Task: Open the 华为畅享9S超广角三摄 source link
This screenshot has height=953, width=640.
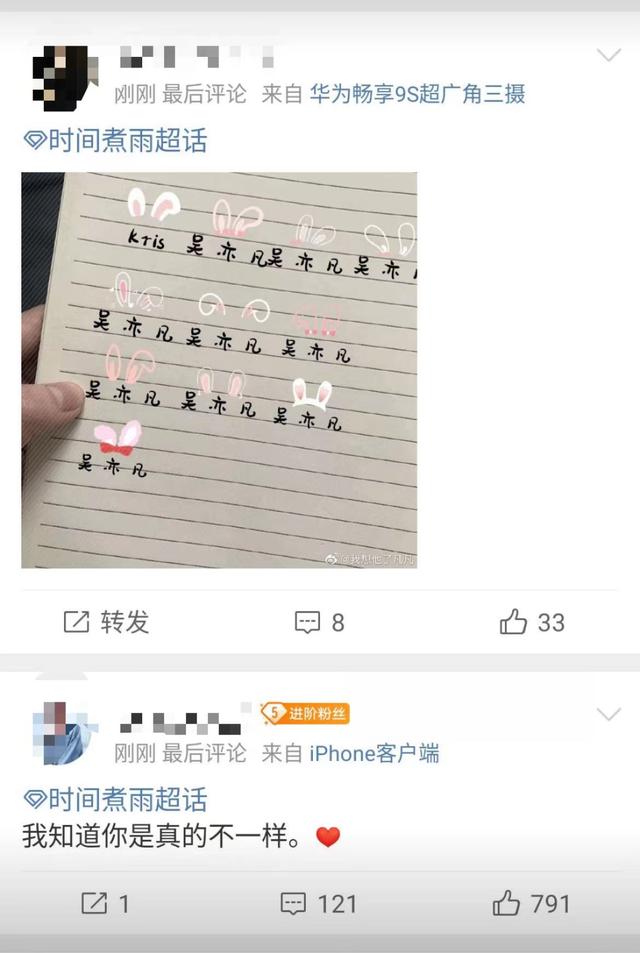Action: 417,94
